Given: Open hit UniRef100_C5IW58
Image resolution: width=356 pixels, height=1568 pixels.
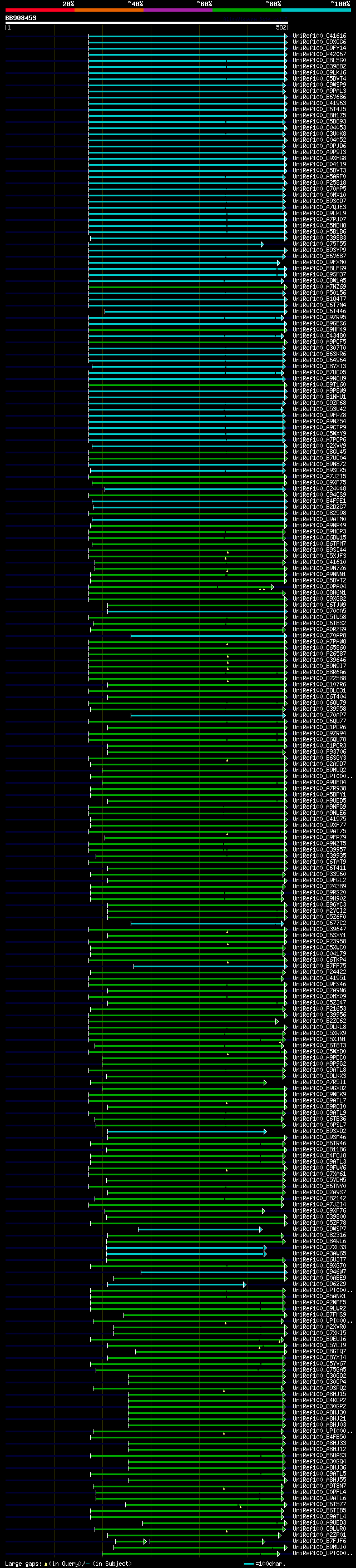Looking at the screenshot, I should (x=319, y=617).
